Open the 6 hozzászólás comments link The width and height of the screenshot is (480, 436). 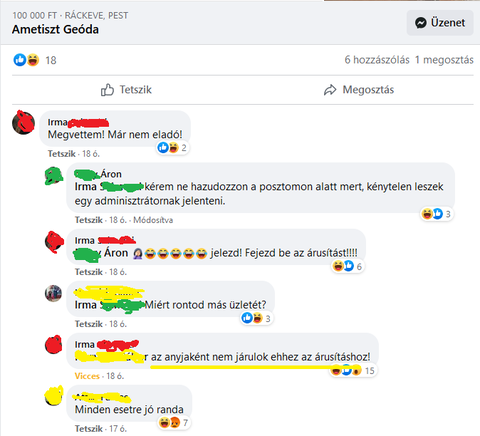point(377,60)
